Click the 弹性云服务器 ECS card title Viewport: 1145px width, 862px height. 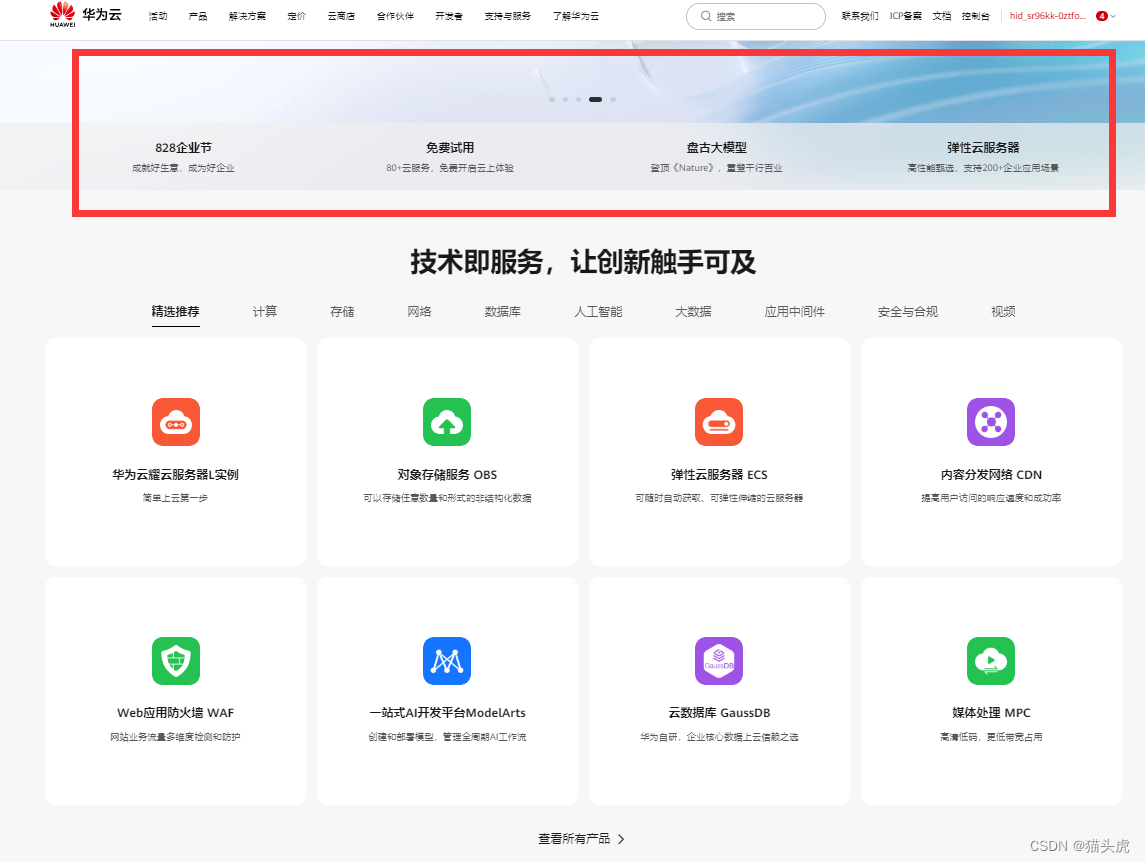(719, 475)
